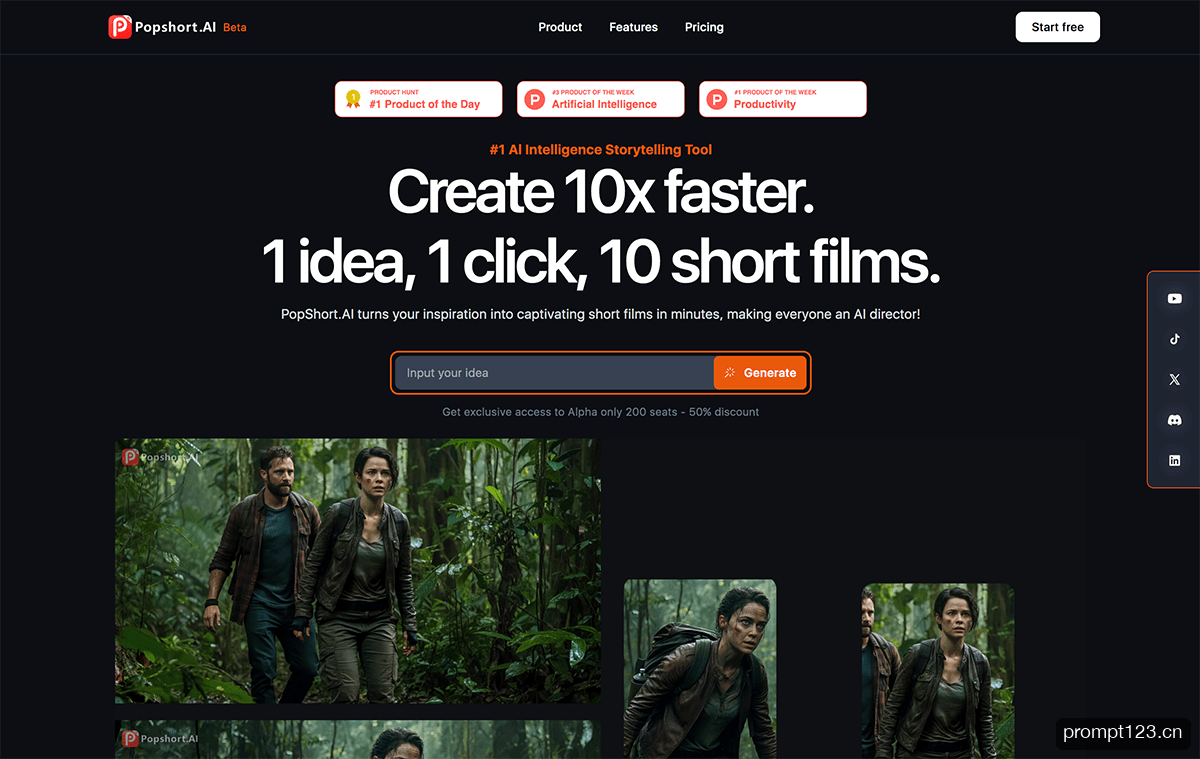Click the Popshort.AI logo icon
Image resolution: width=1200 pixels, height=759 pixels.
[x=120, y=27]
